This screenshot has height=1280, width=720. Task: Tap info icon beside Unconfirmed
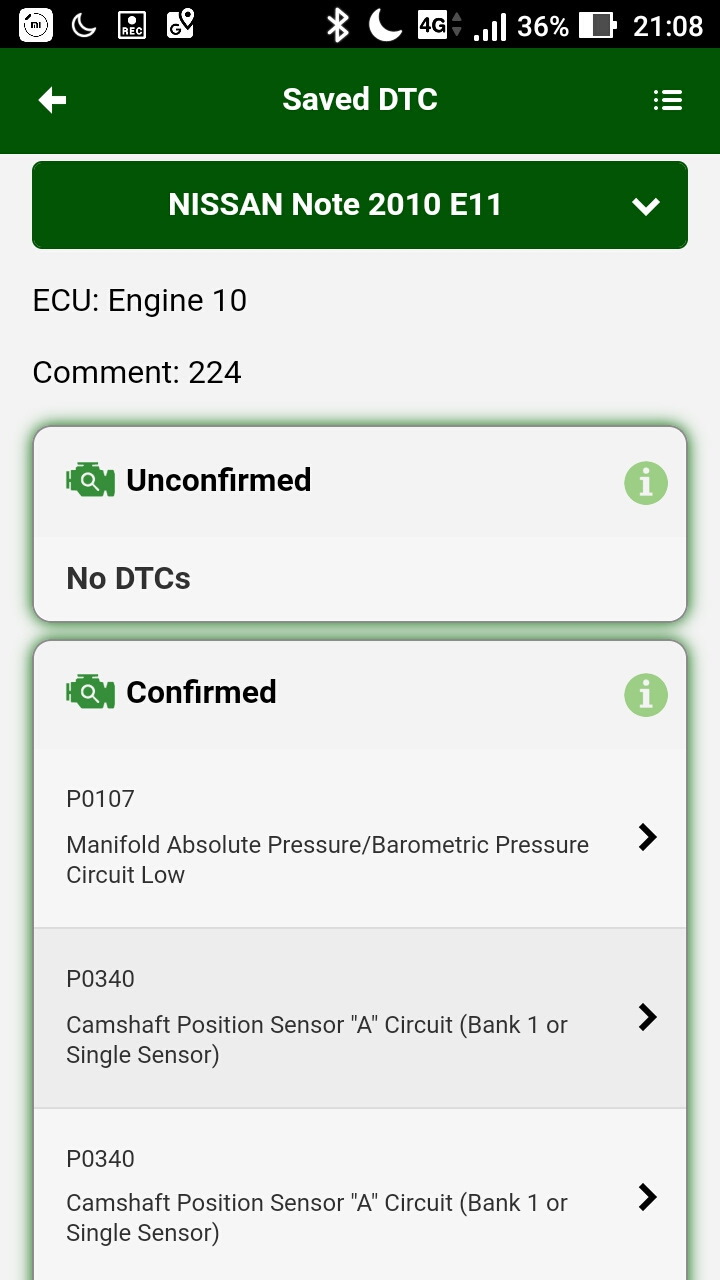tap(646, 483)
